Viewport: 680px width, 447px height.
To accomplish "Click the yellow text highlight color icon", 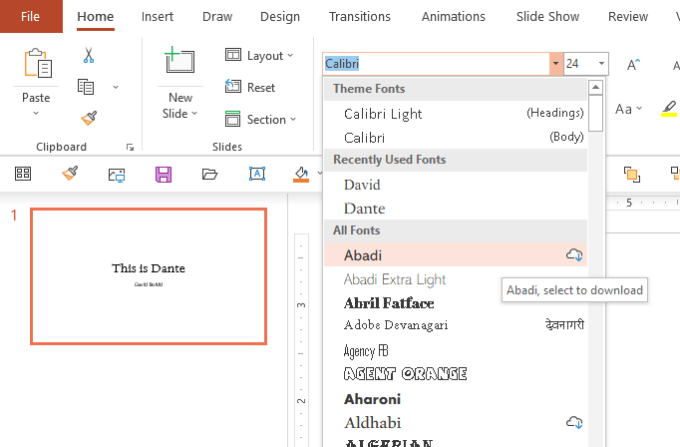I will pos(669,109).
